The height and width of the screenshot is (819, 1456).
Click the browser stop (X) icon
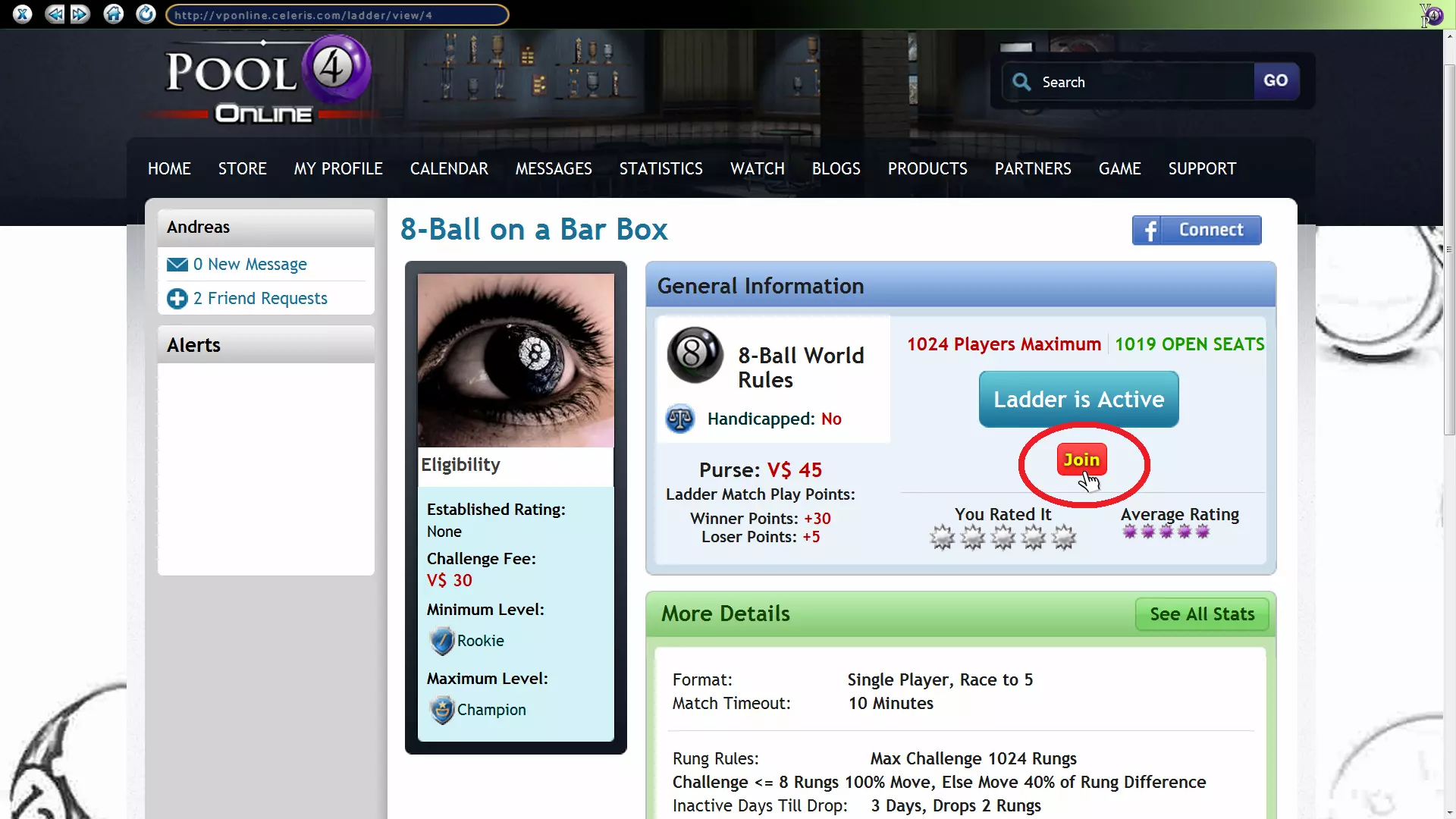[23, 14]
